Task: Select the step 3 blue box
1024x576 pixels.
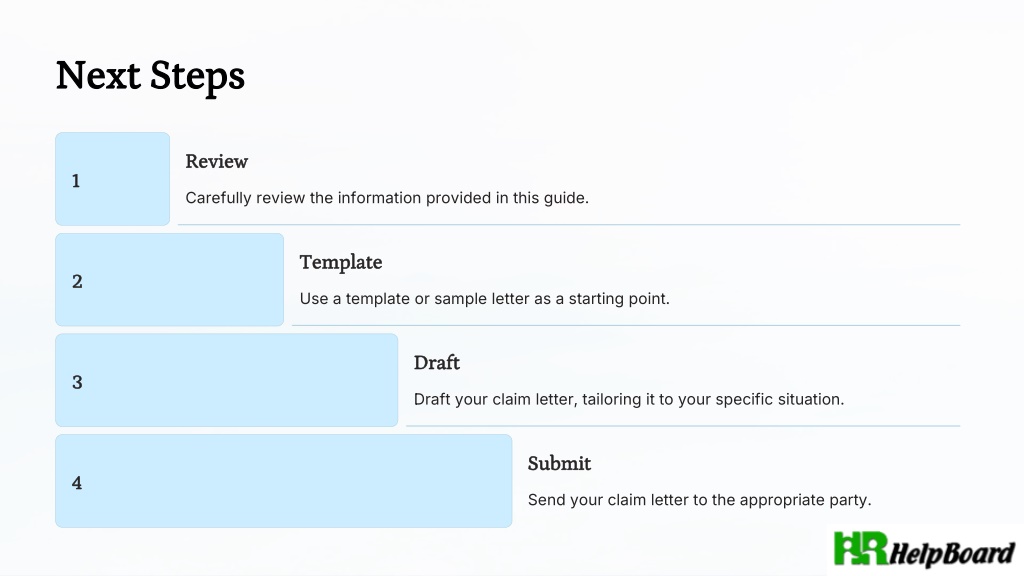Action: tap(227, 380)
